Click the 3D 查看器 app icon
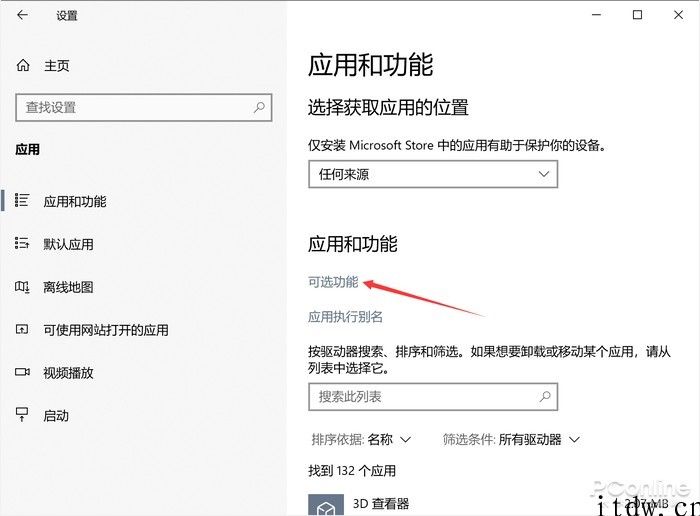The width and height of the screenshot is (700, 516). tap(326, 505)
